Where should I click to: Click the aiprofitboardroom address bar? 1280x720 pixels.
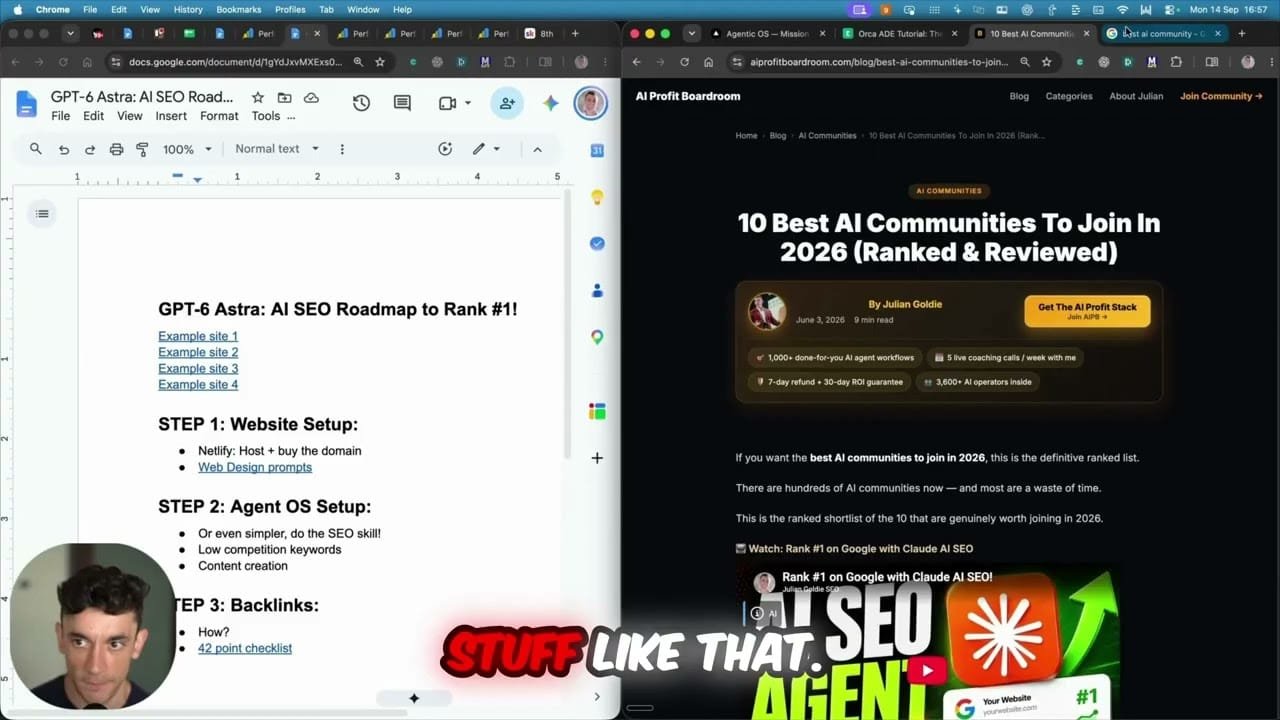point(879,62)
